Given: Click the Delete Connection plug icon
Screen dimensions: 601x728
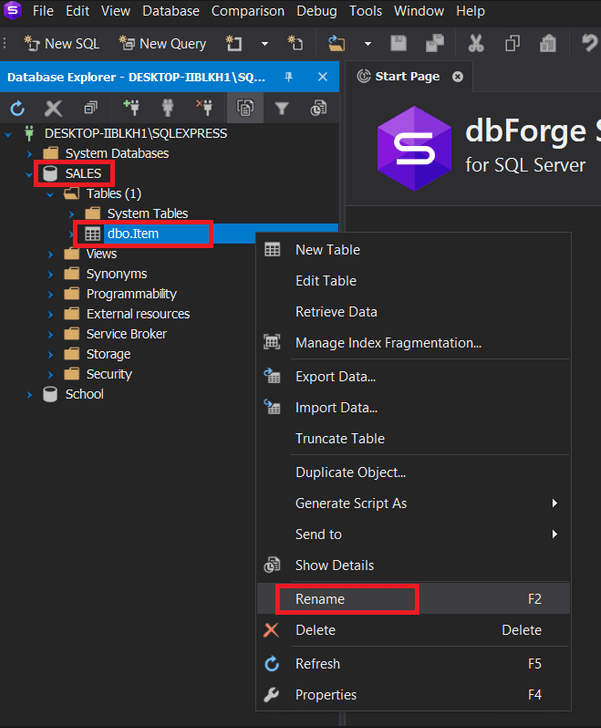Looking at the screenshot, I should click(x=204, y=108).
